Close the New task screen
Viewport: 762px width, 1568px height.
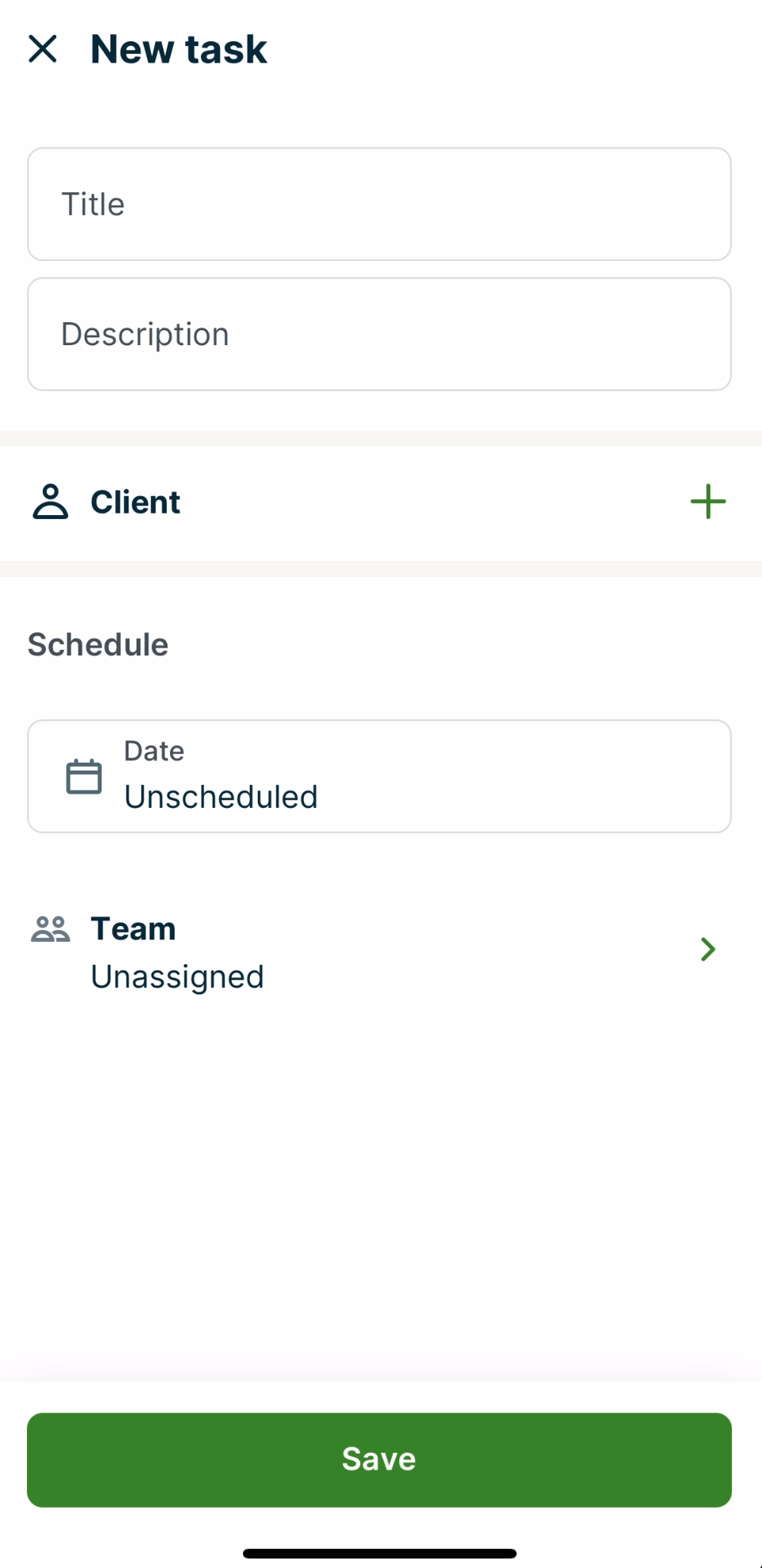(43, 49)
